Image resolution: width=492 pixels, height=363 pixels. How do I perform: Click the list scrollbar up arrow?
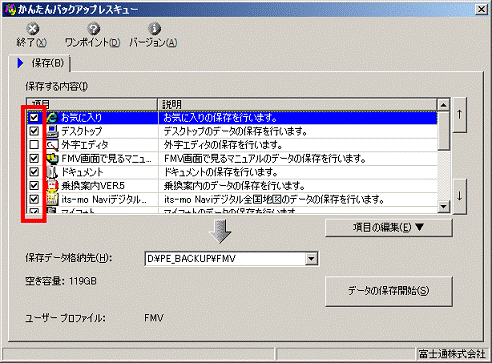443,105
